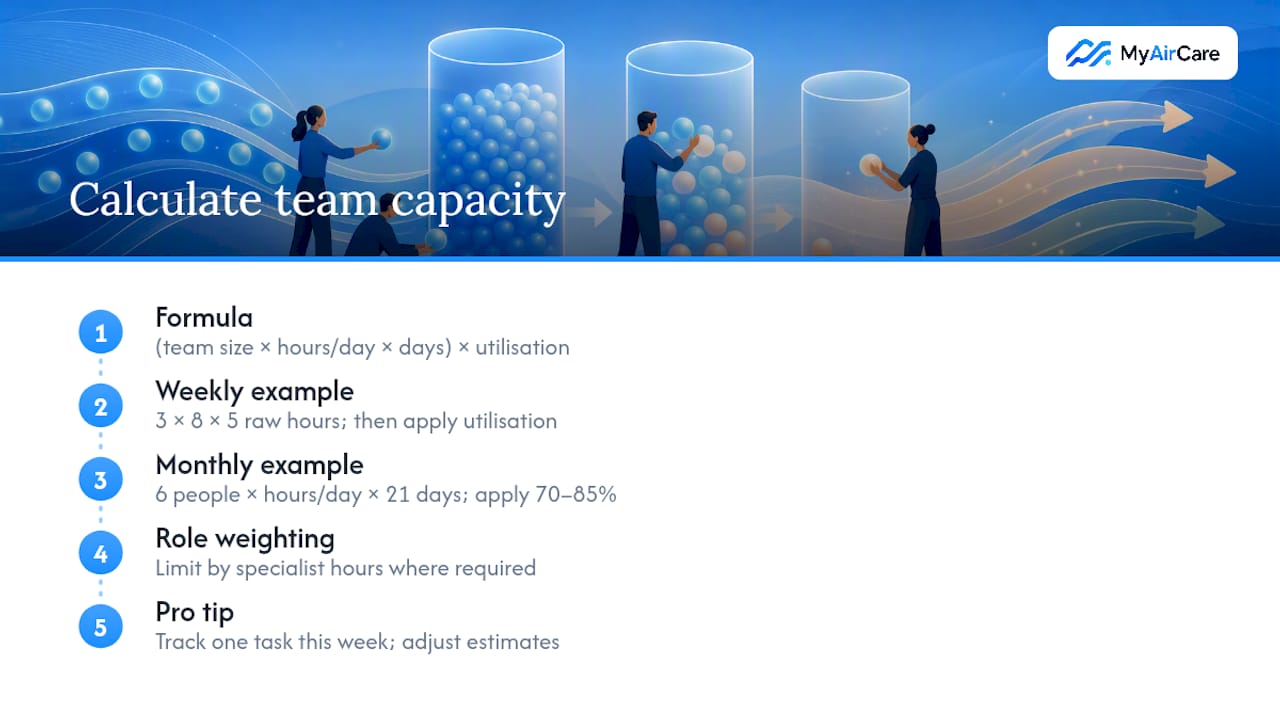Select the number 5 step circle
1280x720 pixels.
(x=100, y=627)
